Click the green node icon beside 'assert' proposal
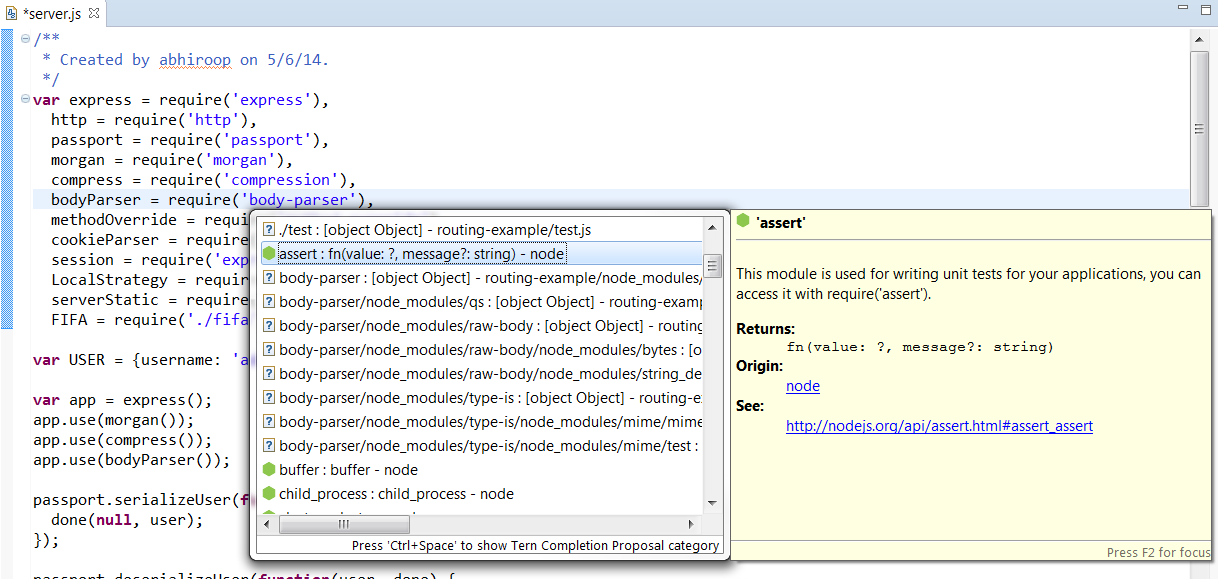 268,252
